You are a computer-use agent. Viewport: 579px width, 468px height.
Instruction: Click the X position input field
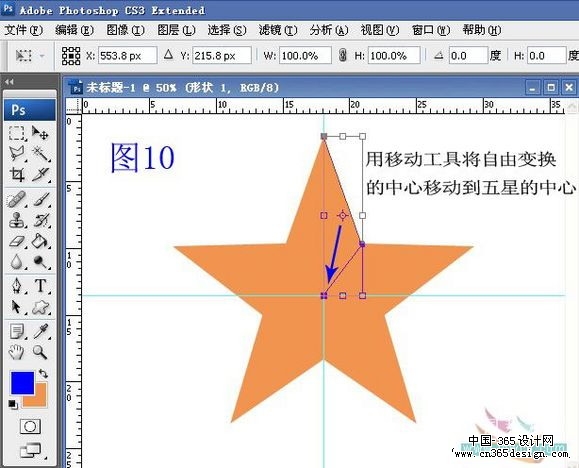pyautogui.click(x=127, y=56)
